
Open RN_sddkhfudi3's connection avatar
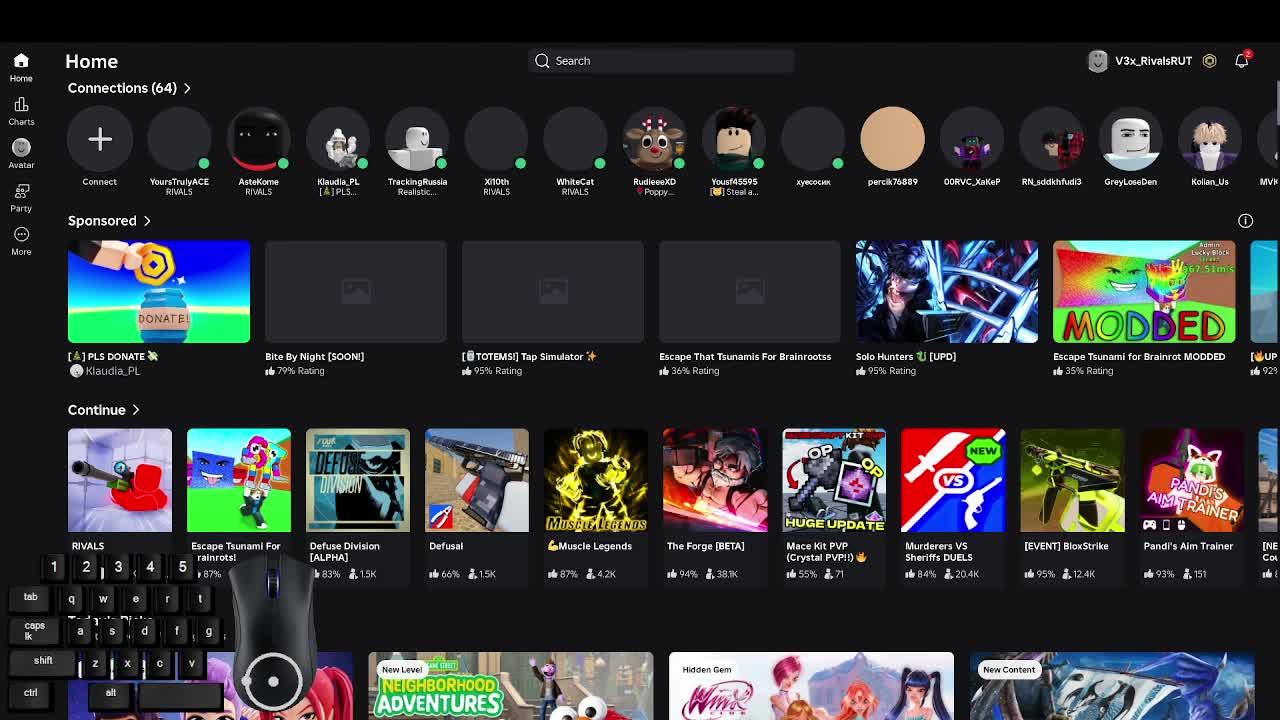pos(1051,139)
